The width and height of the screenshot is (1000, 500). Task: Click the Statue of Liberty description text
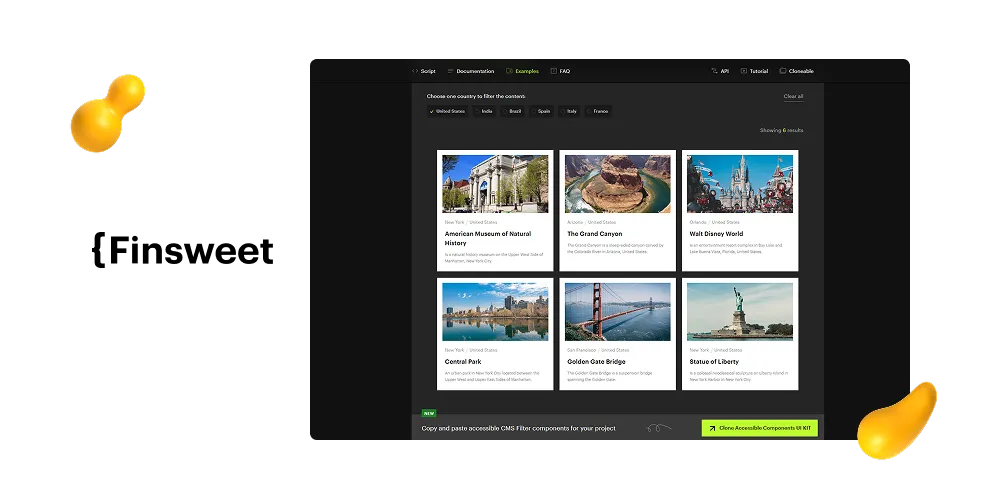pos(739,376)
